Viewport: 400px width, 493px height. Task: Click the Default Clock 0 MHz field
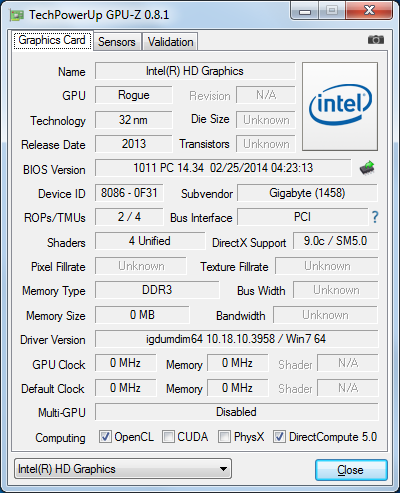pyautogui.click(x=126, y=388)
